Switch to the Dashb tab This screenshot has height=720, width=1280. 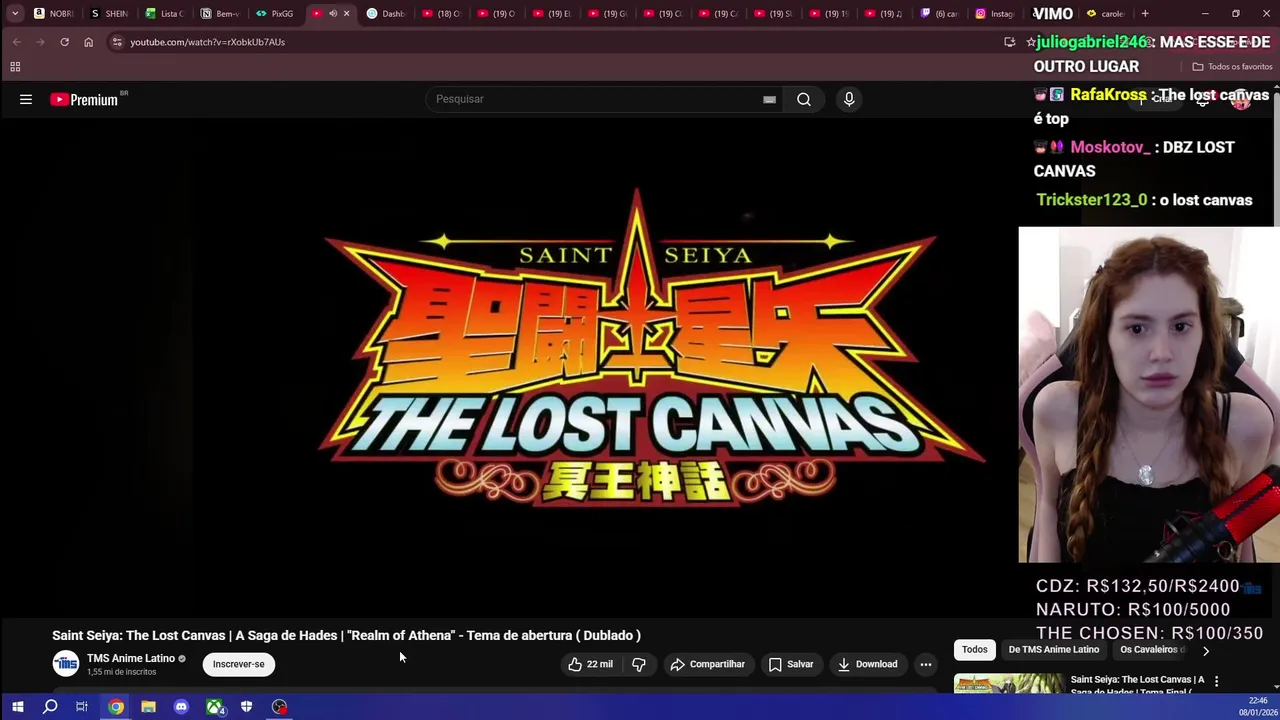coord(385,14)
